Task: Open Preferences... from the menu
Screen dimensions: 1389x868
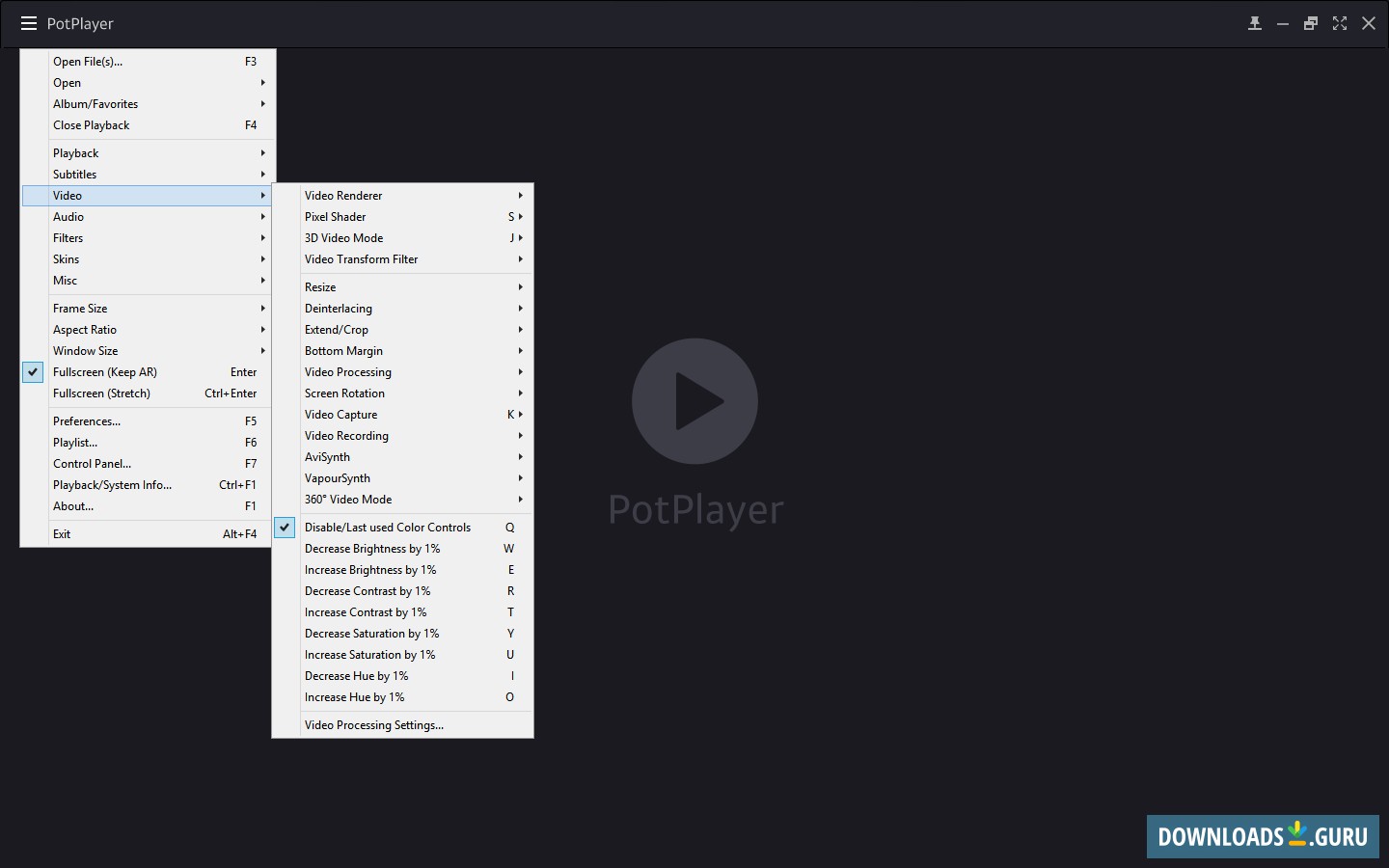Action: (148, 421)
